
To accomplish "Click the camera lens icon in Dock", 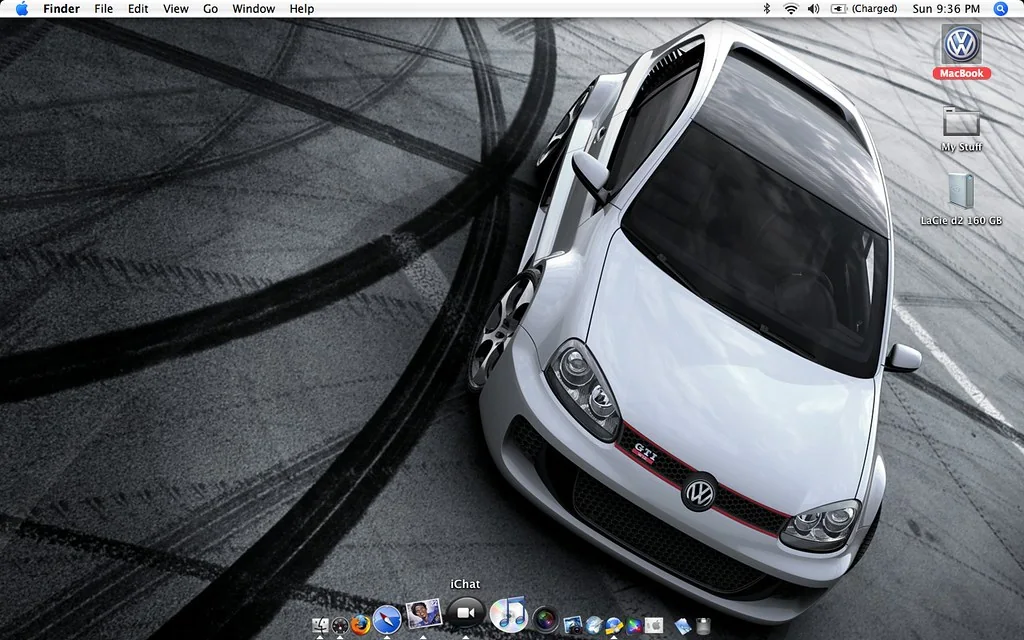I will point(545,619).
